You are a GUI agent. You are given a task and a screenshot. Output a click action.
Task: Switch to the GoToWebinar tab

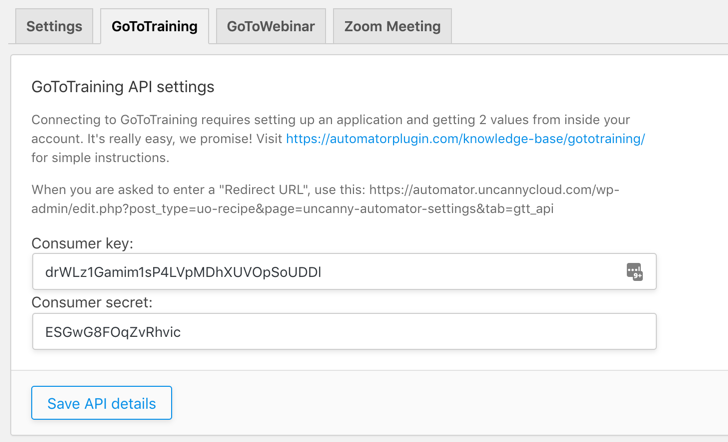(x=271, y=26)
